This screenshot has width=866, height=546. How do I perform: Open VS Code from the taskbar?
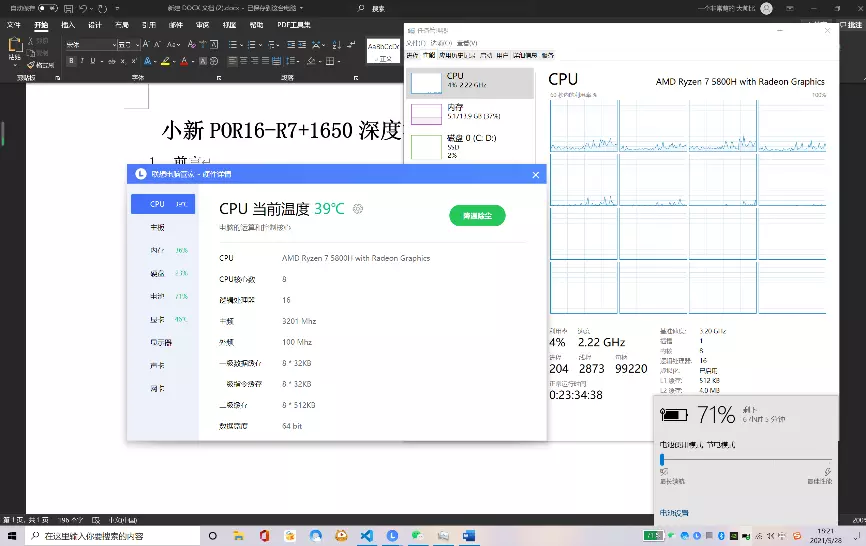pos(367,536)
